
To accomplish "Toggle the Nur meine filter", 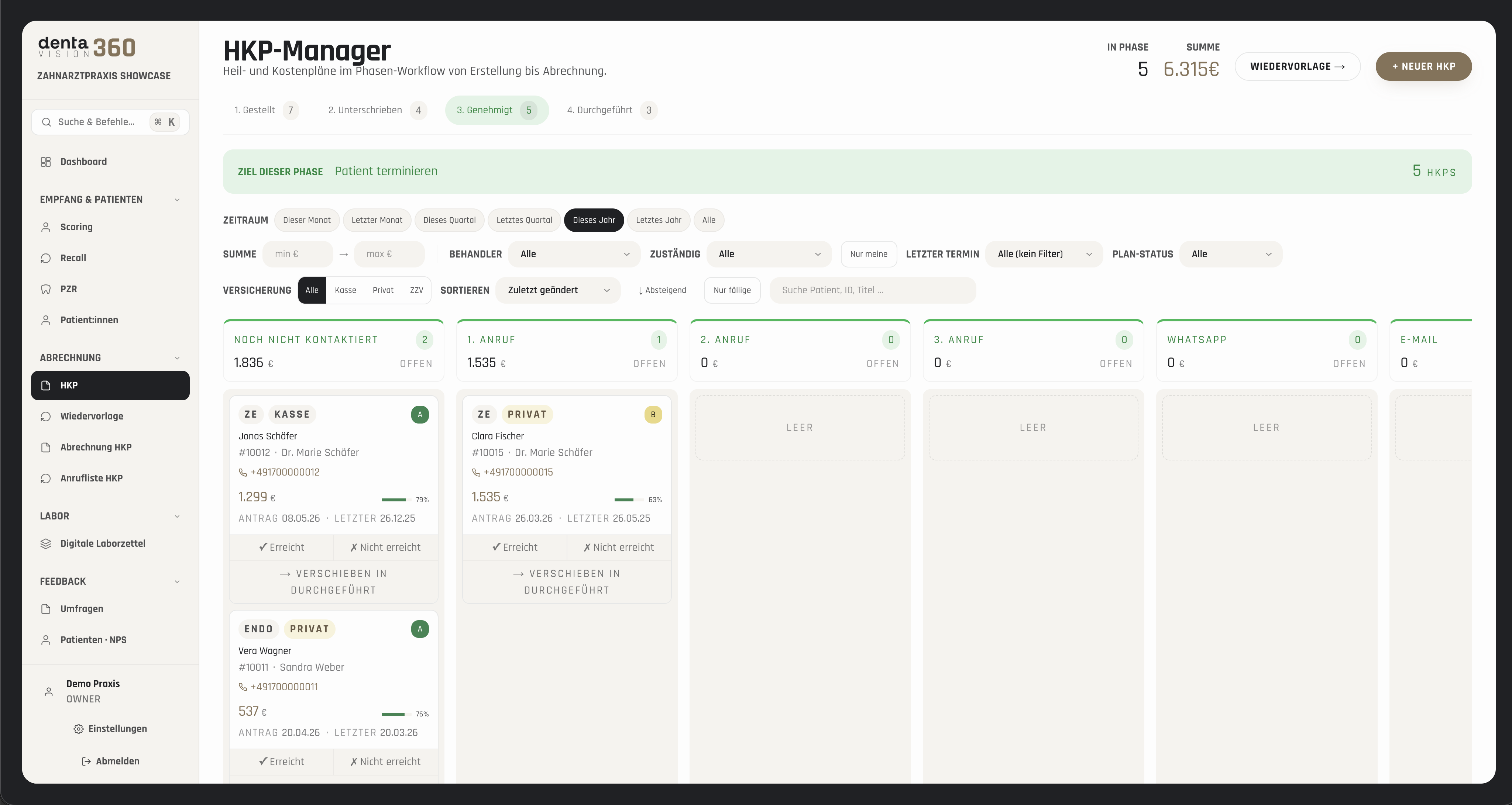I will pyautogui.click(x=869, y=254).
